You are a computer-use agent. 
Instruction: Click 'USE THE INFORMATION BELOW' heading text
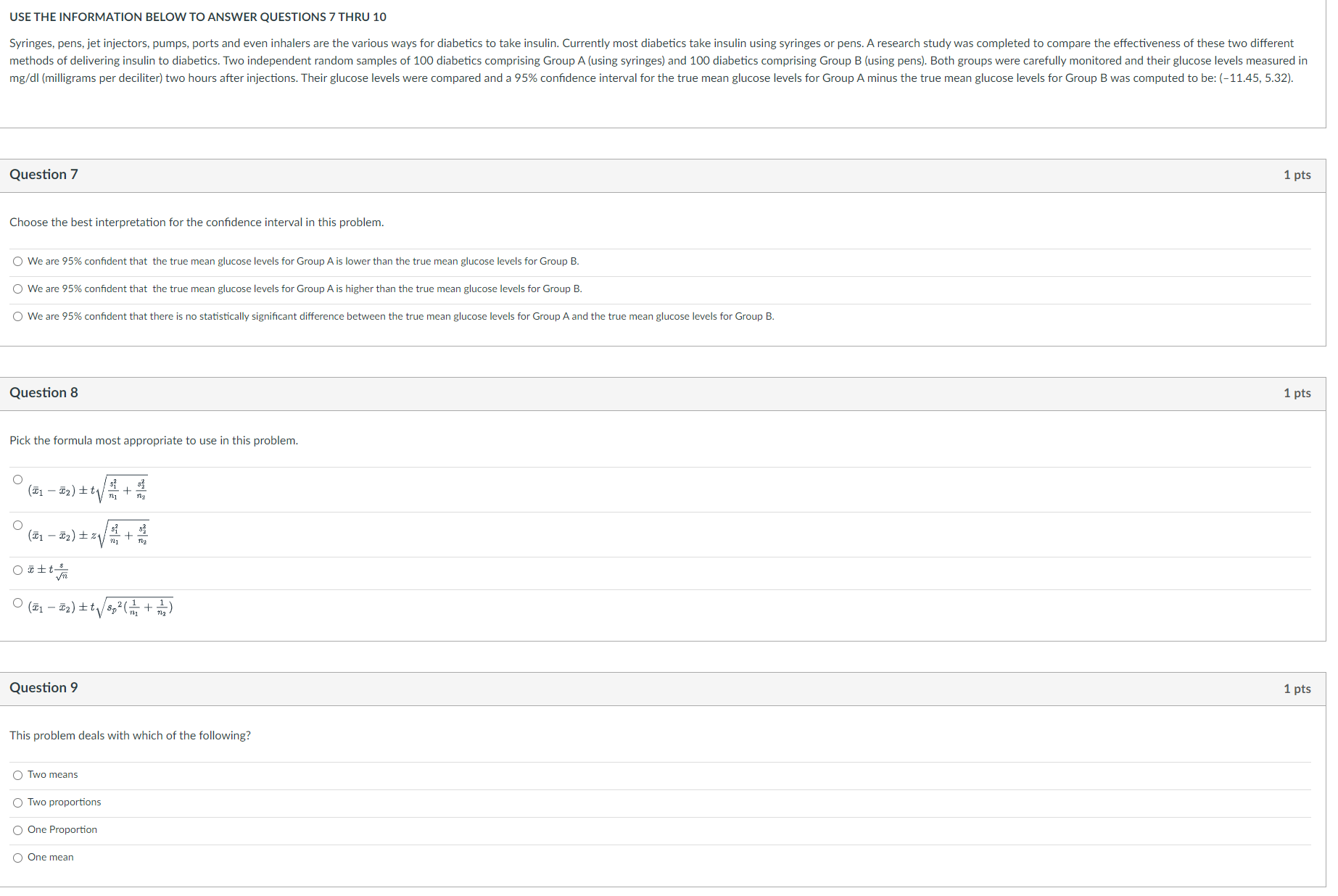pyautogui.click(x=198, y=17)
